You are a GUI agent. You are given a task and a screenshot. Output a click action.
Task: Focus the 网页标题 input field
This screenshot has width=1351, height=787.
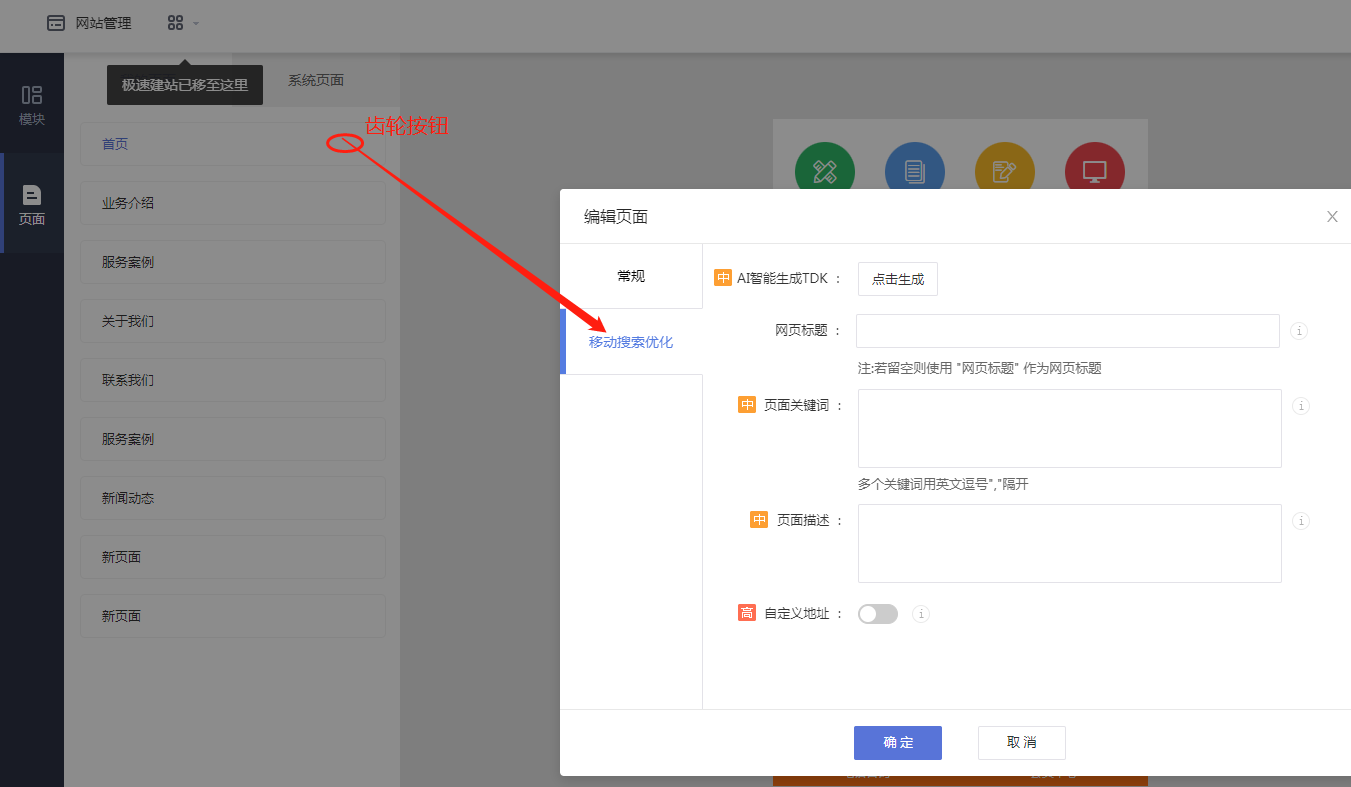pos(1068,331)
